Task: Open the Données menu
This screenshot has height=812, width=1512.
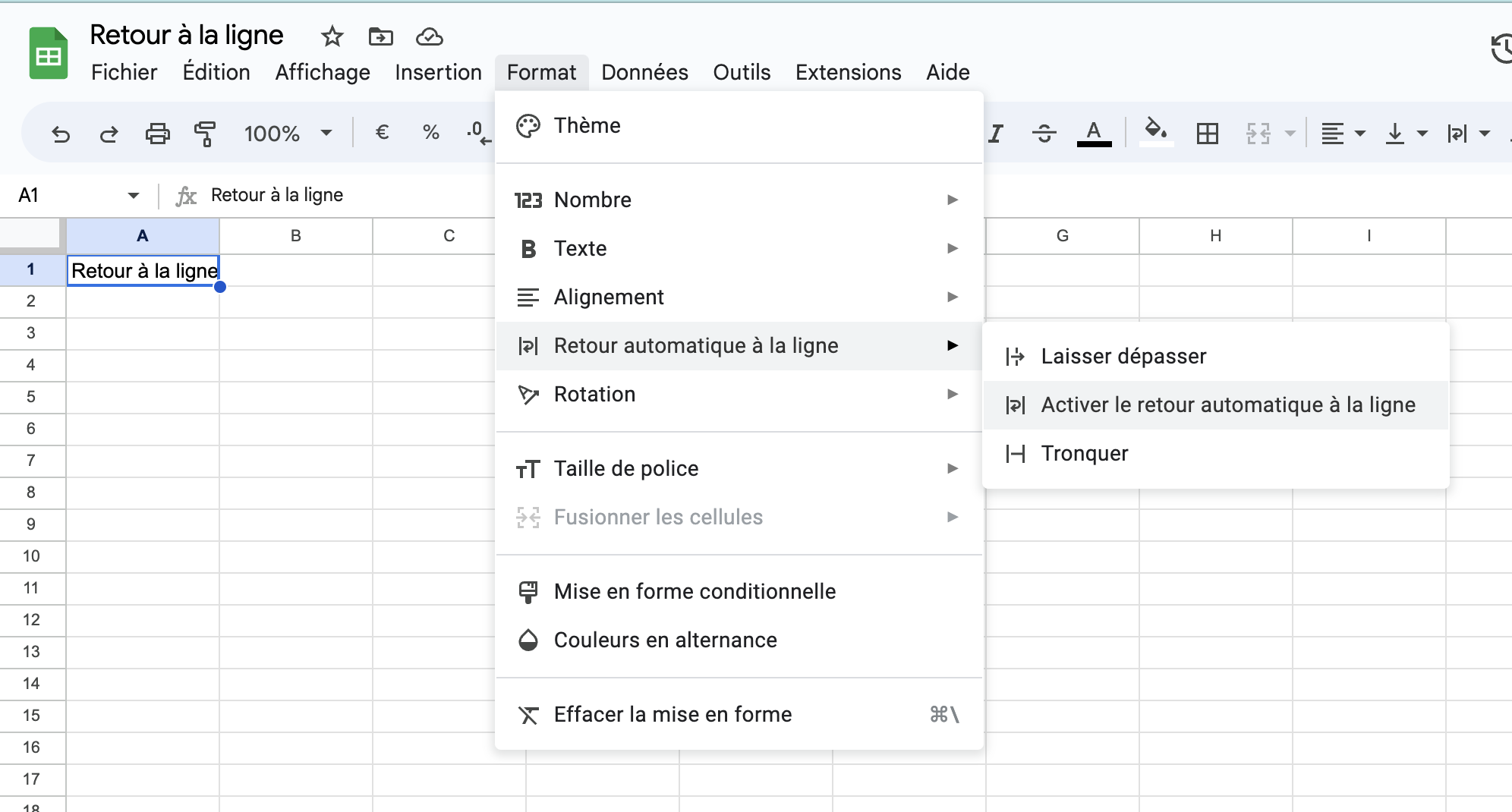Action: (643, 72)
